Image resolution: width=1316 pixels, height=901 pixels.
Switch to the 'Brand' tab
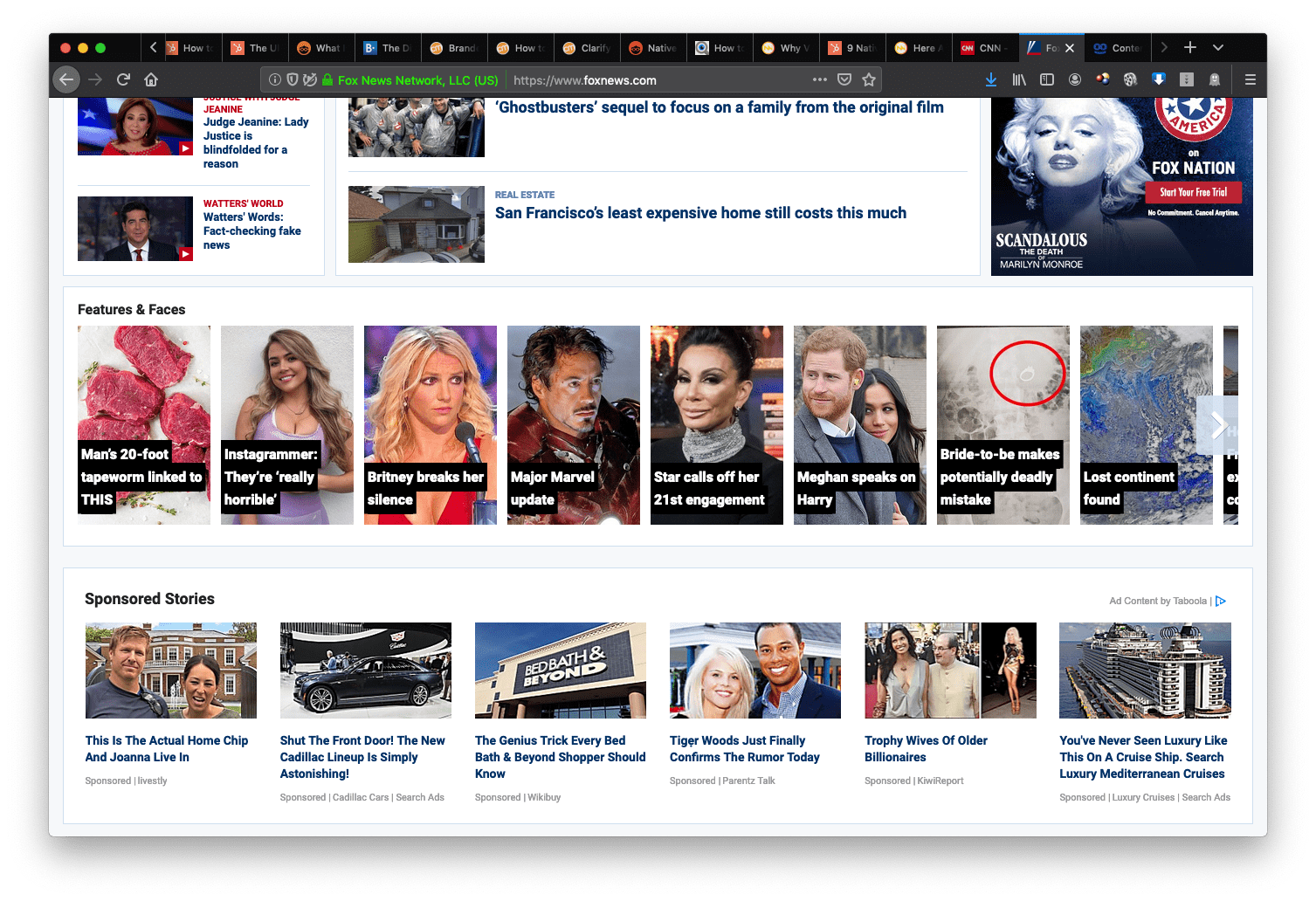click(454, 48)
